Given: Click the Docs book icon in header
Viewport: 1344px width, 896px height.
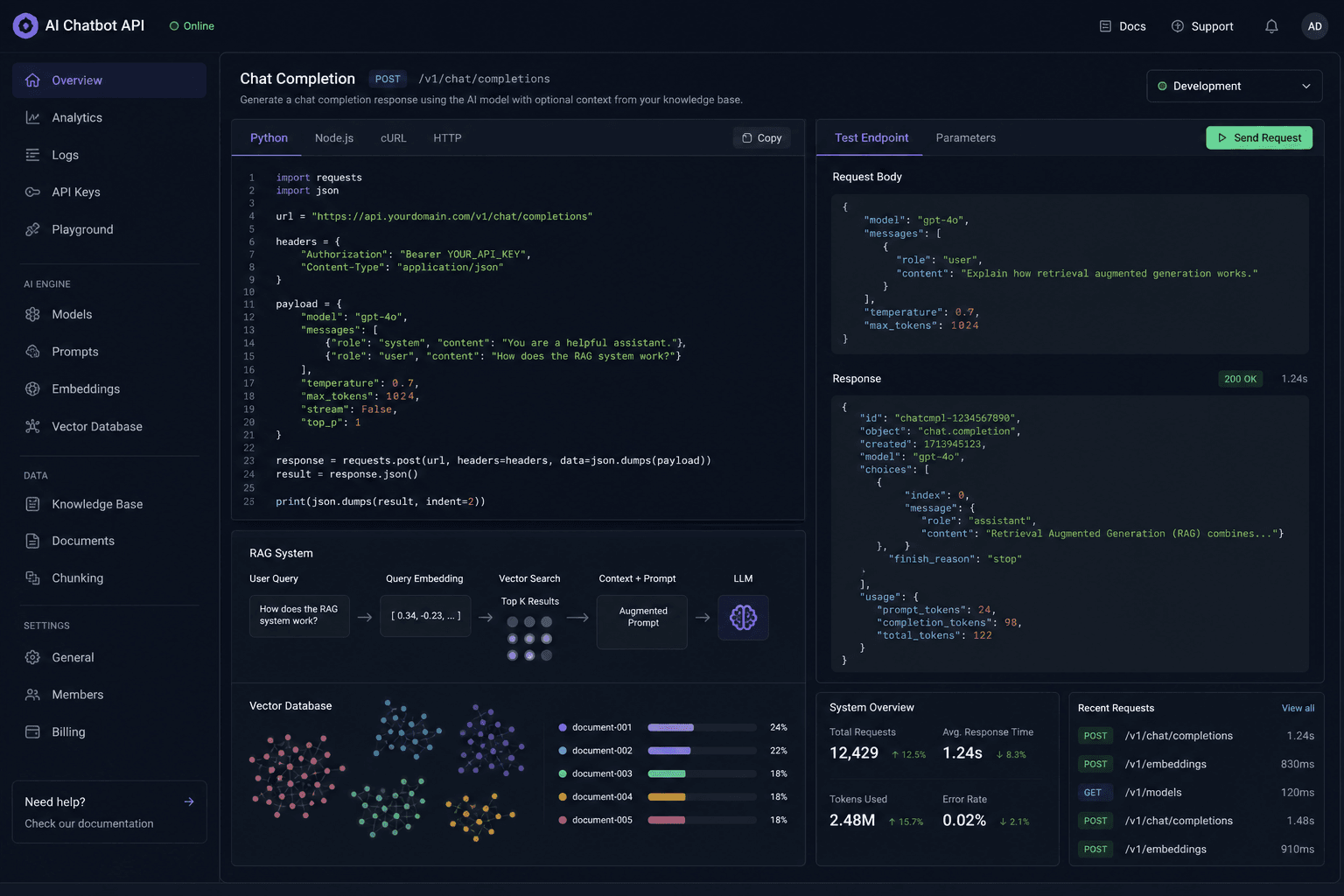Looking at the screenshot, I should (1105, 26).
